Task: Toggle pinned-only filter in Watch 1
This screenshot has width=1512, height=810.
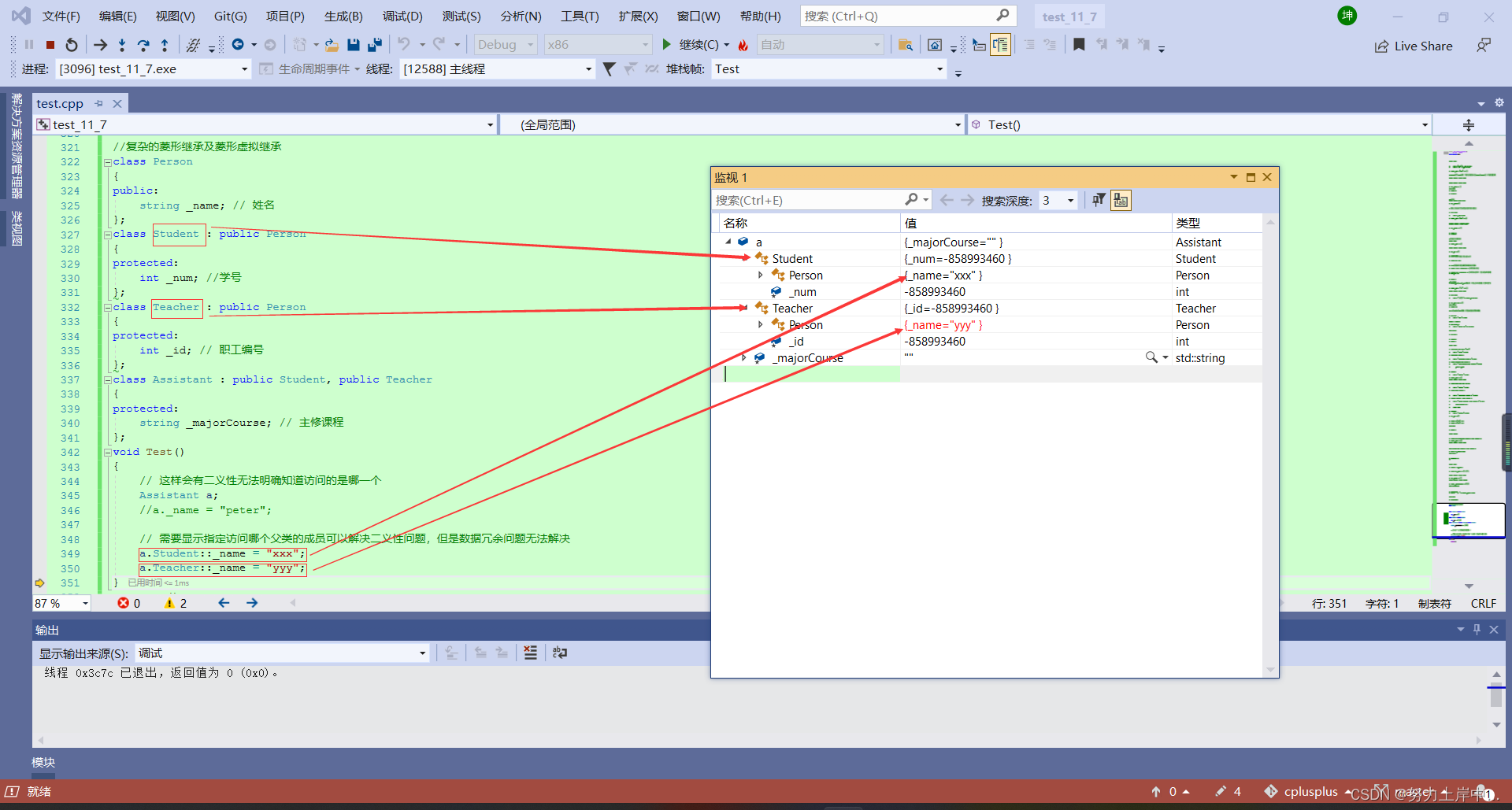Action: (1099, 200)
